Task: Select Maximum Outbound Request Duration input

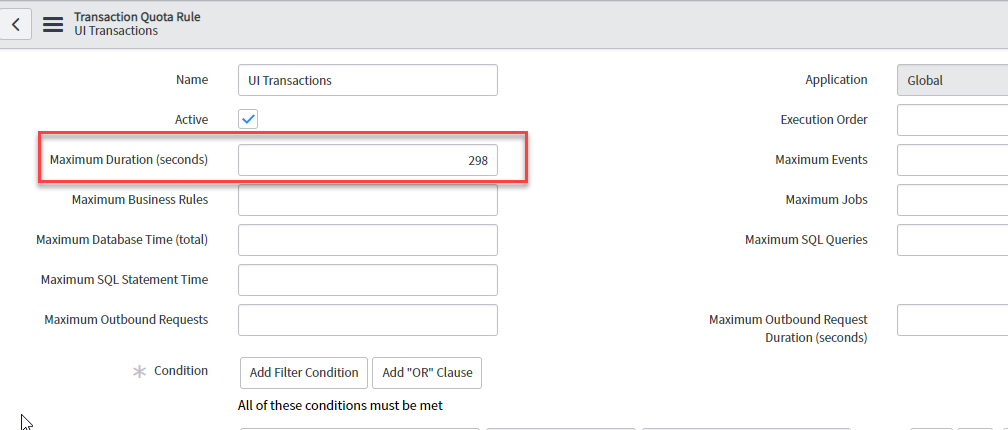Action: tap(951, 320)
